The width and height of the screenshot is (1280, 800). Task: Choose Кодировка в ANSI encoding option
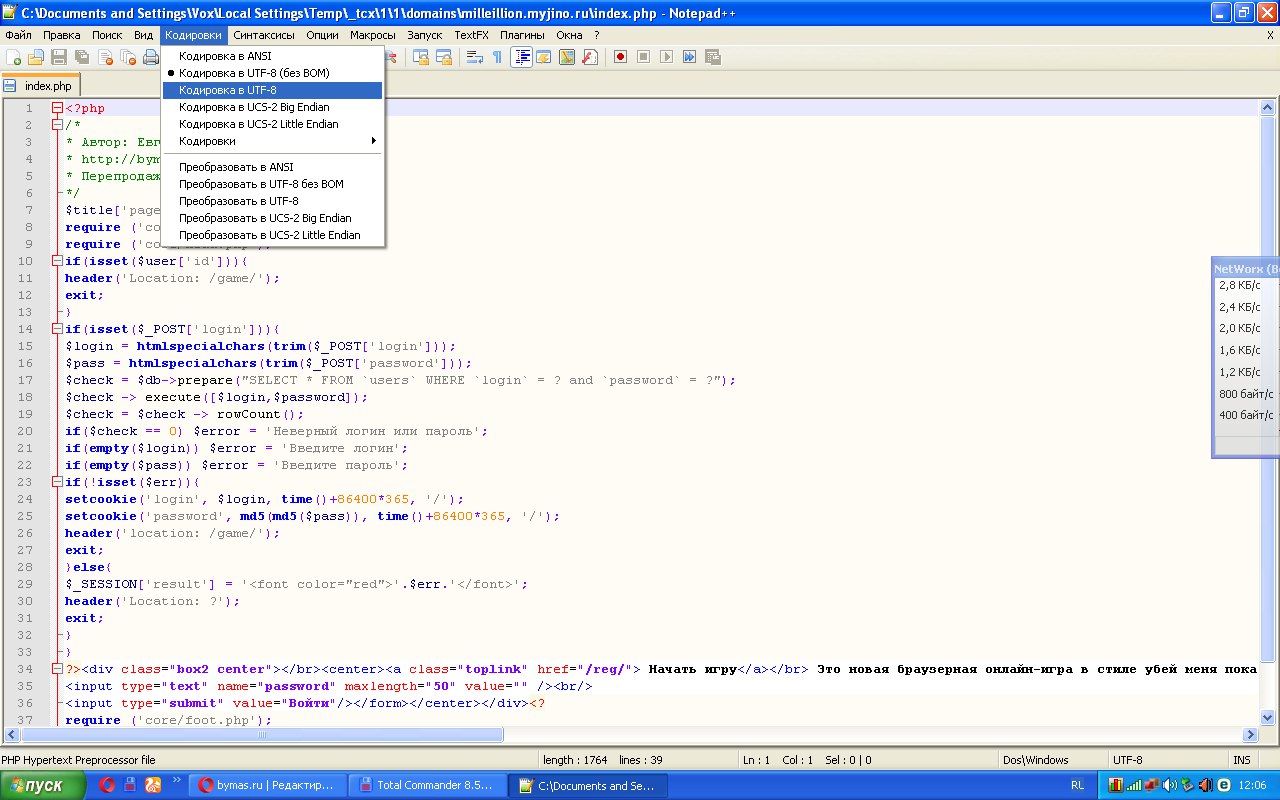click(225, 56)
